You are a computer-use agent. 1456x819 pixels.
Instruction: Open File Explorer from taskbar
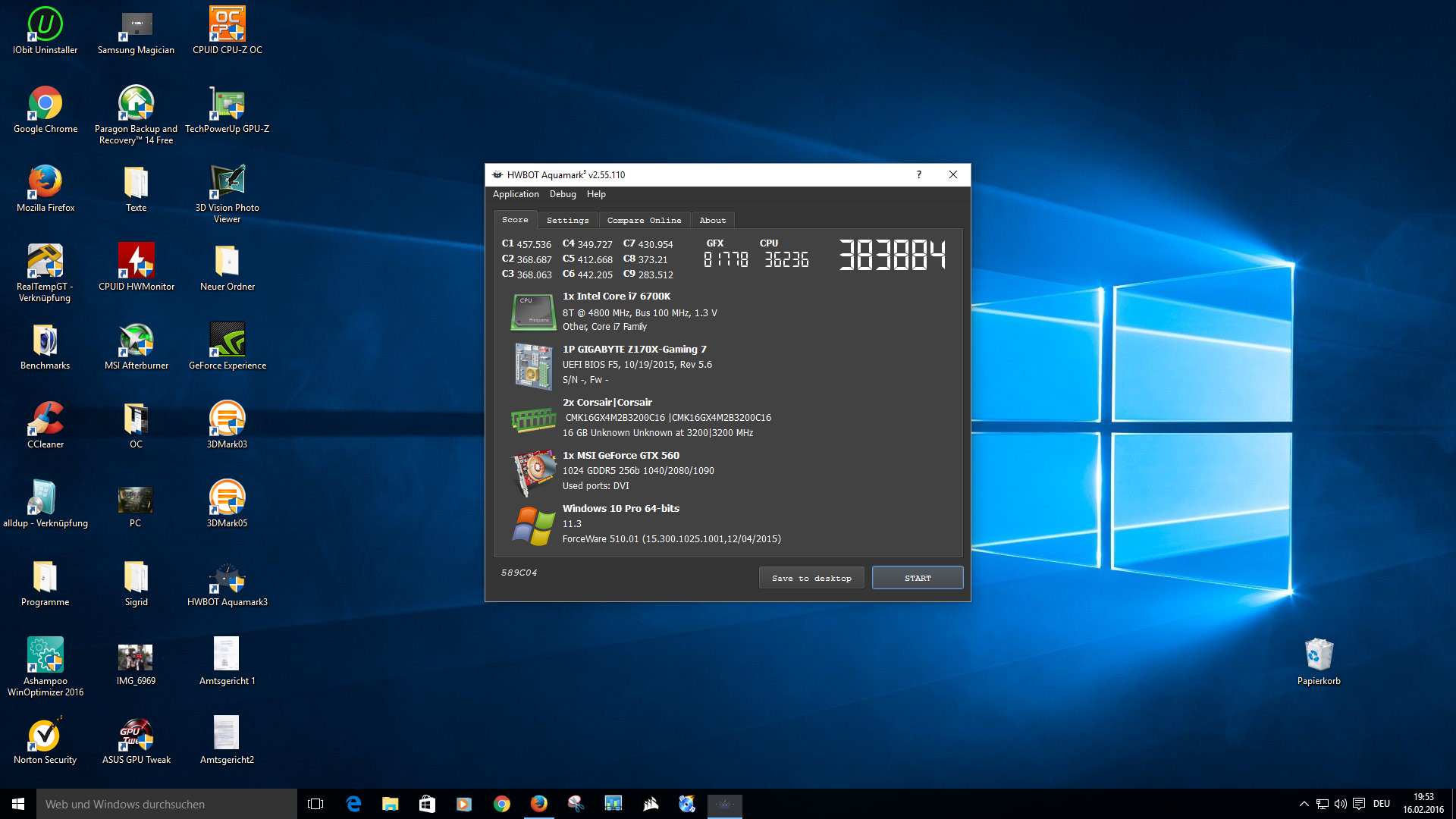click(390, 804)
